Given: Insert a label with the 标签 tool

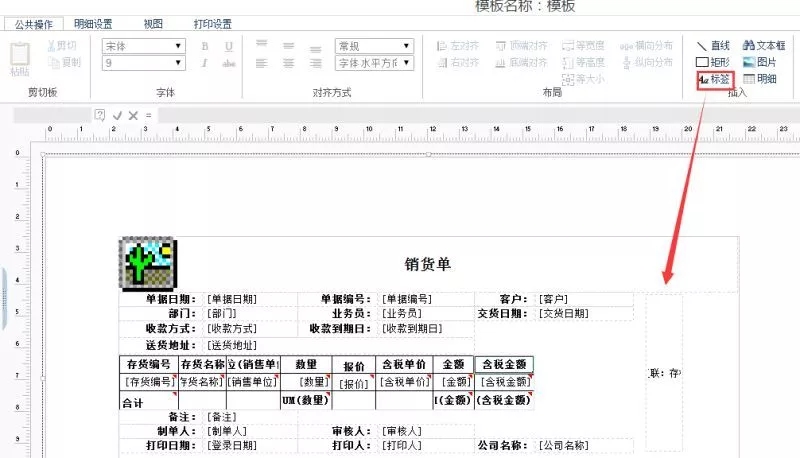Looking at the screenshot, I should point(715,80).
